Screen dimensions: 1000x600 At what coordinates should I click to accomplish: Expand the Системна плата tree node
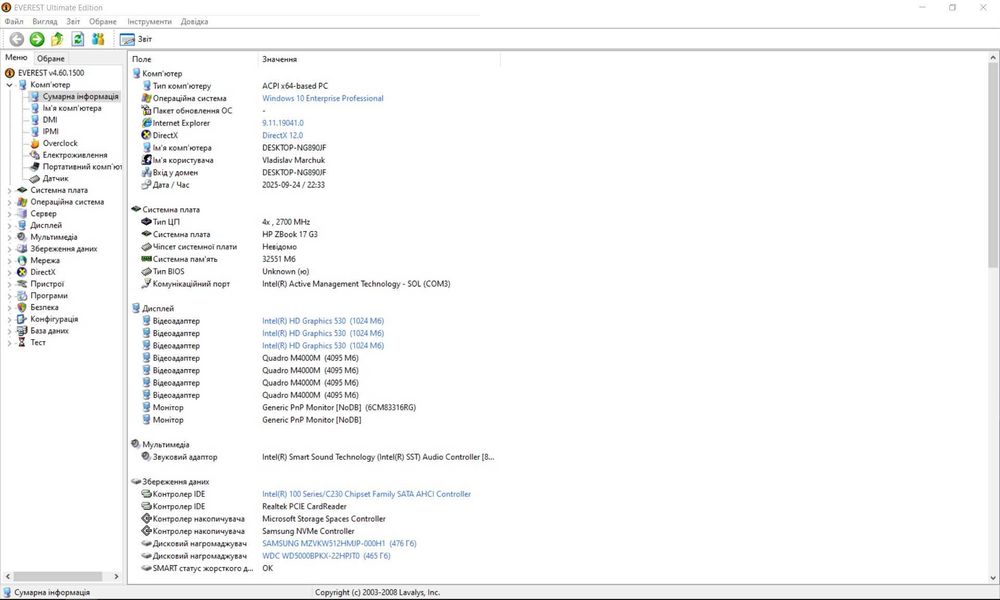9,190
